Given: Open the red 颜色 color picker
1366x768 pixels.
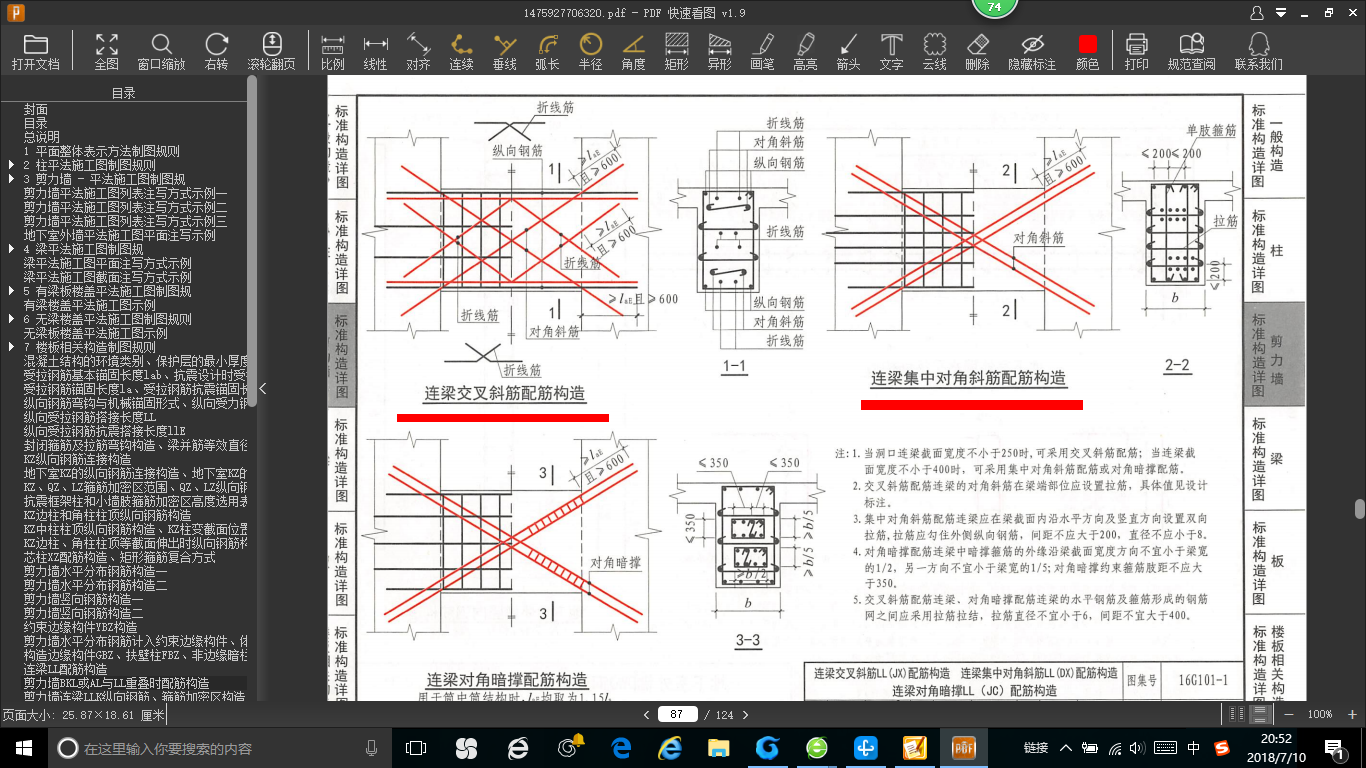Looking at the screenshot, I should [x=1087, y=51].
